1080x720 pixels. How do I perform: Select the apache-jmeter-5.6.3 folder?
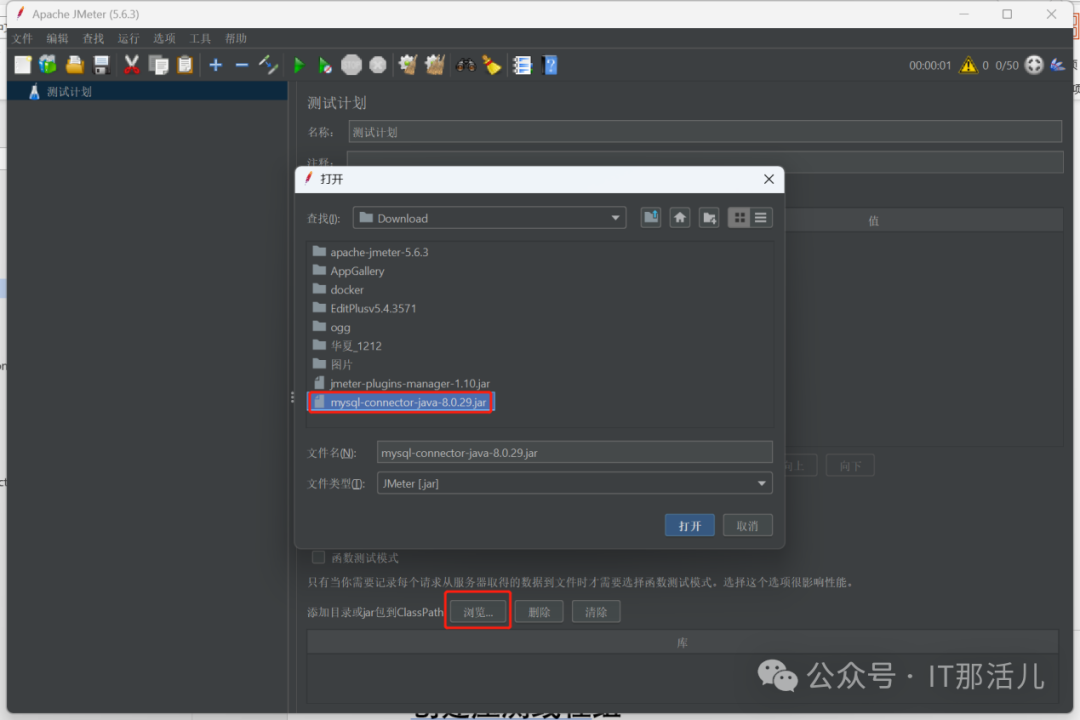(x=371, y=252)
